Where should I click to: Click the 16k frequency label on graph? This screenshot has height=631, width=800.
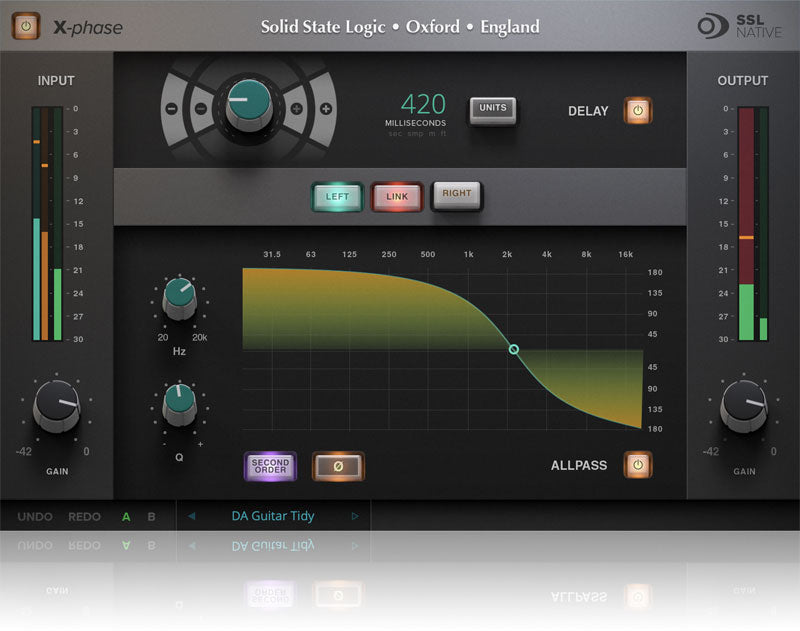pos(626,254)
